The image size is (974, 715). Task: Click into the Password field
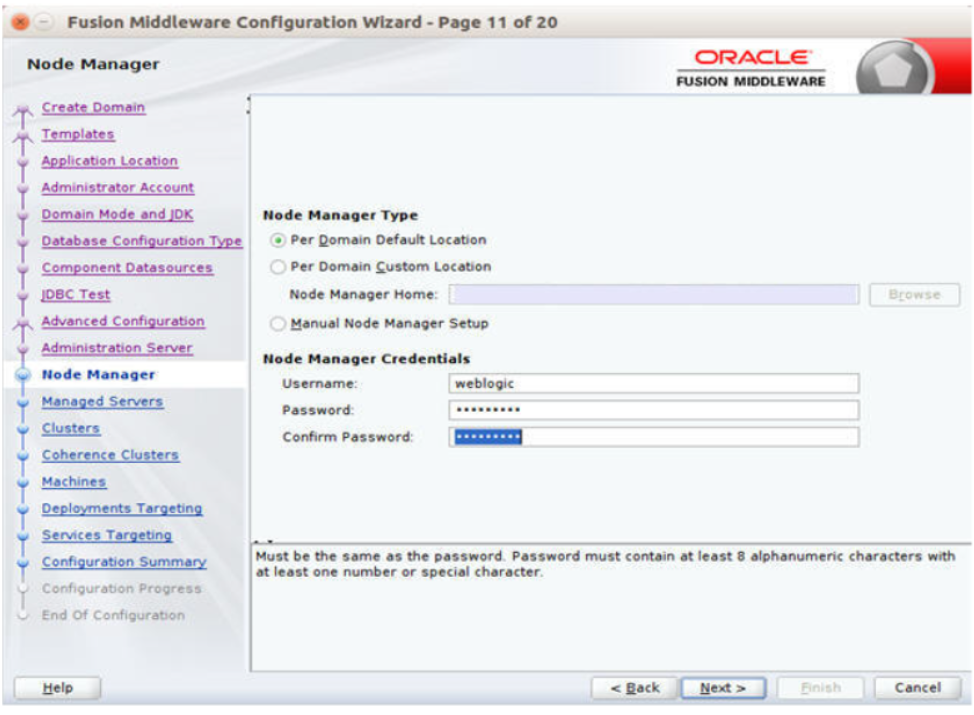(653, 410)
